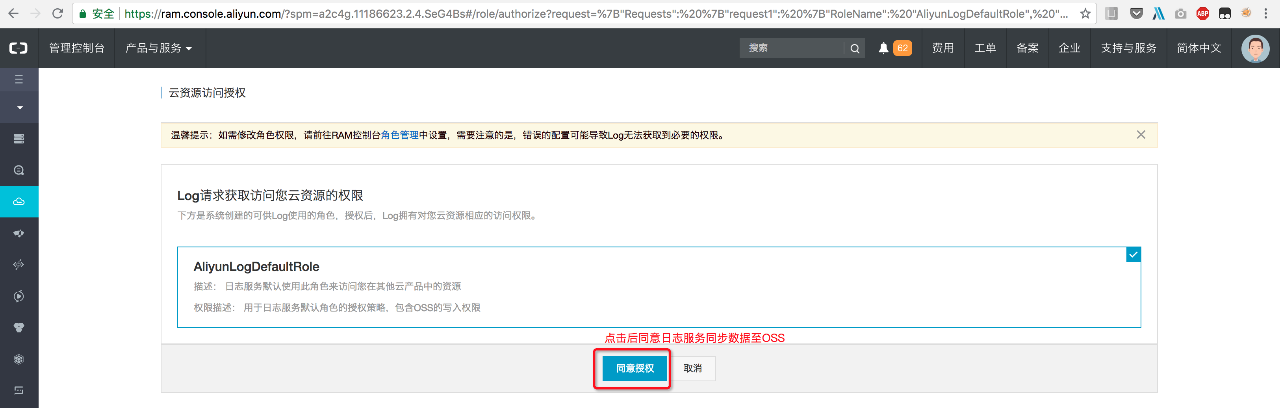The width and height of the screenshot is (1280, 408).
Task: Open the 工单 menu
Action: (x=985, y=48)
